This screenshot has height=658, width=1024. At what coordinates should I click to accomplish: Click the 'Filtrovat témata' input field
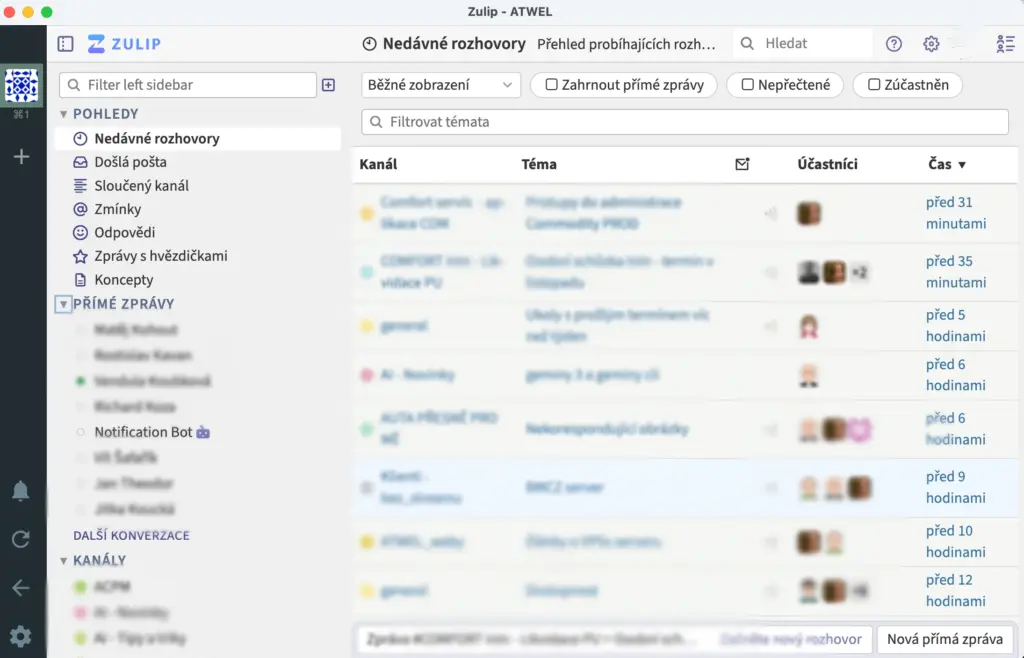[685, 122]
